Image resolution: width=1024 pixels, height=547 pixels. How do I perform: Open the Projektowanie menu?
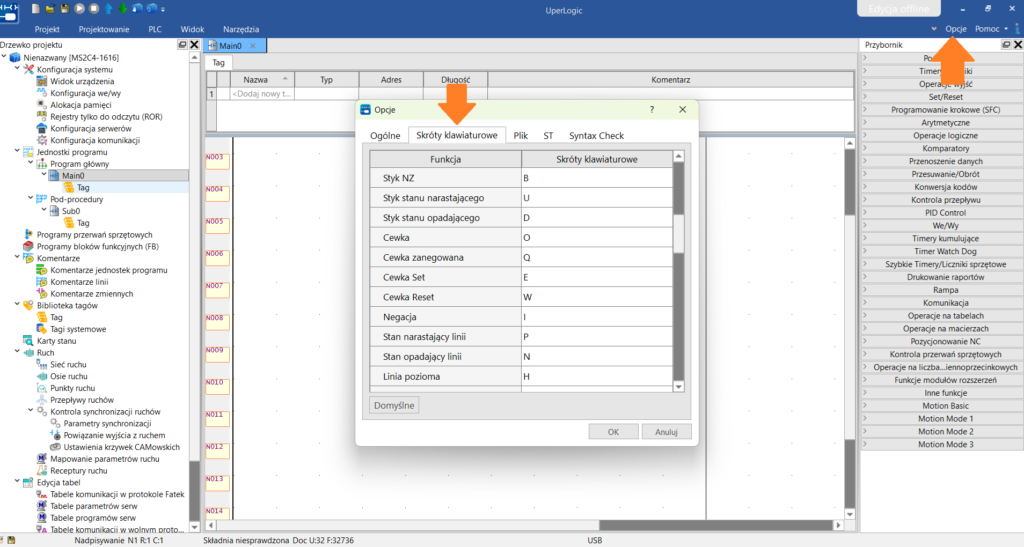pos(104,29)
